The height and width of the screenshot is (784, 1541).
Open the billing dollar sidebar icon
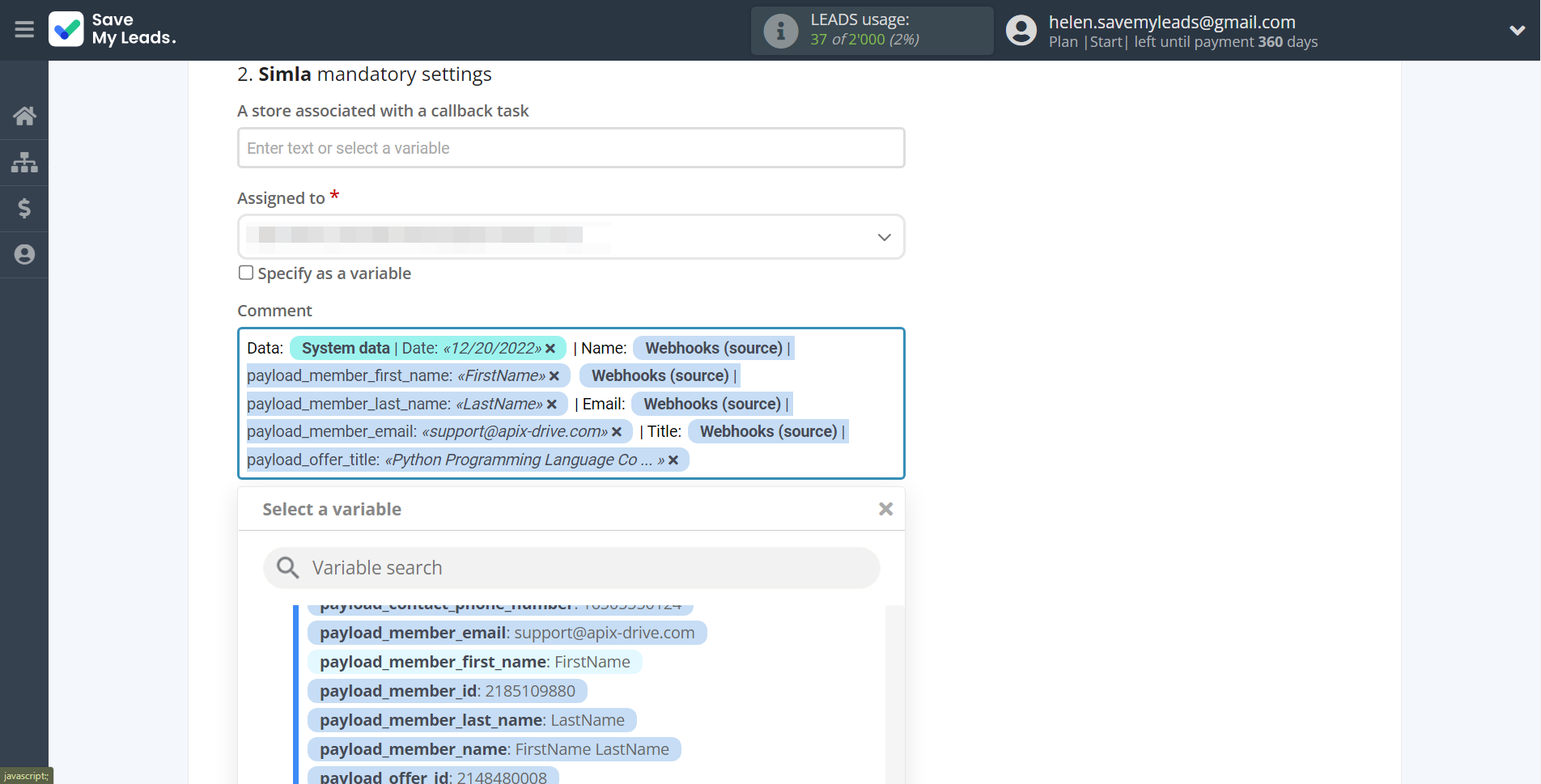pyautogui.click(x=24, y=209)
